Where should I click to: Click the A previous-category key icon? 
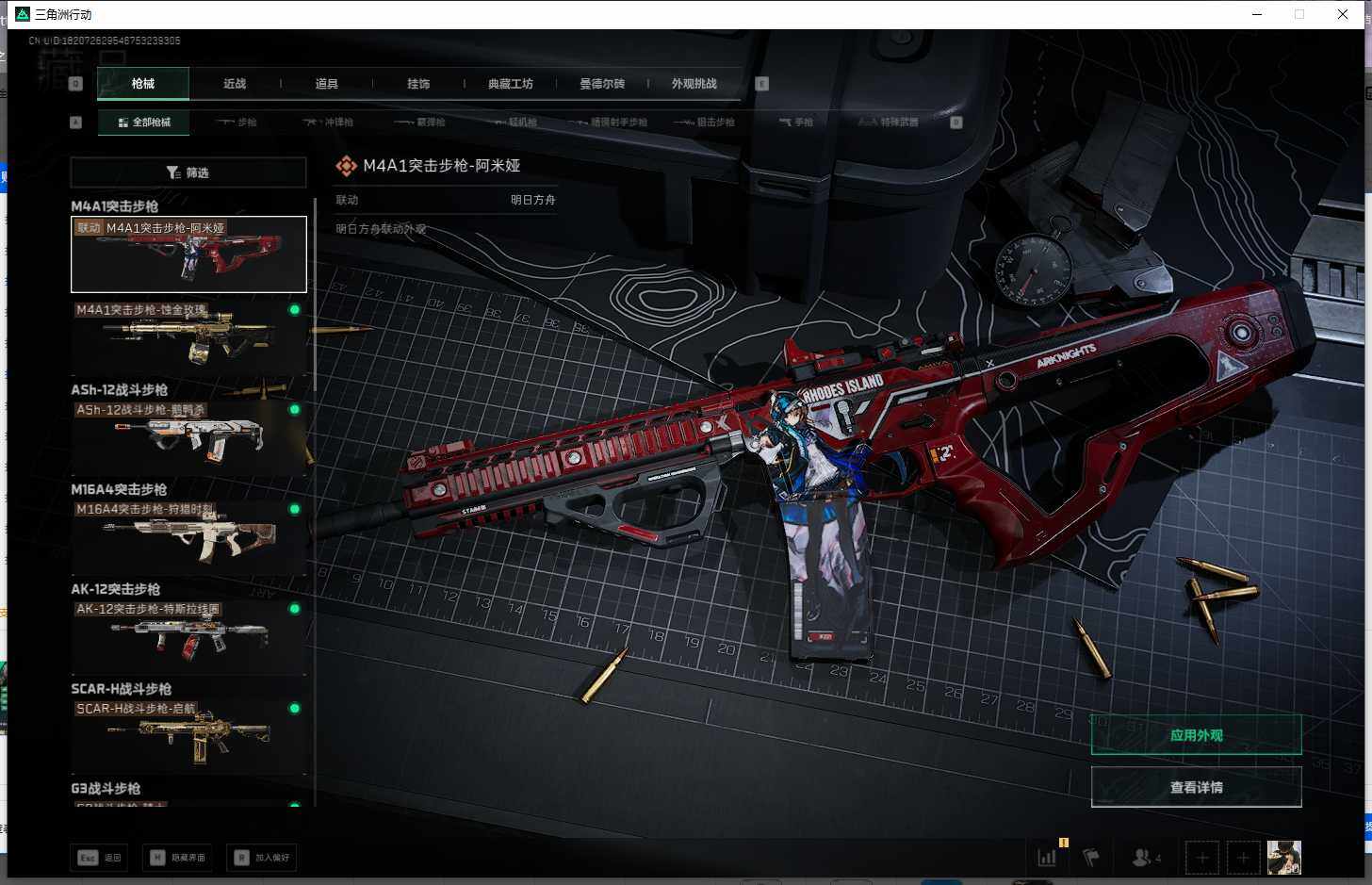tap(76, 123)
